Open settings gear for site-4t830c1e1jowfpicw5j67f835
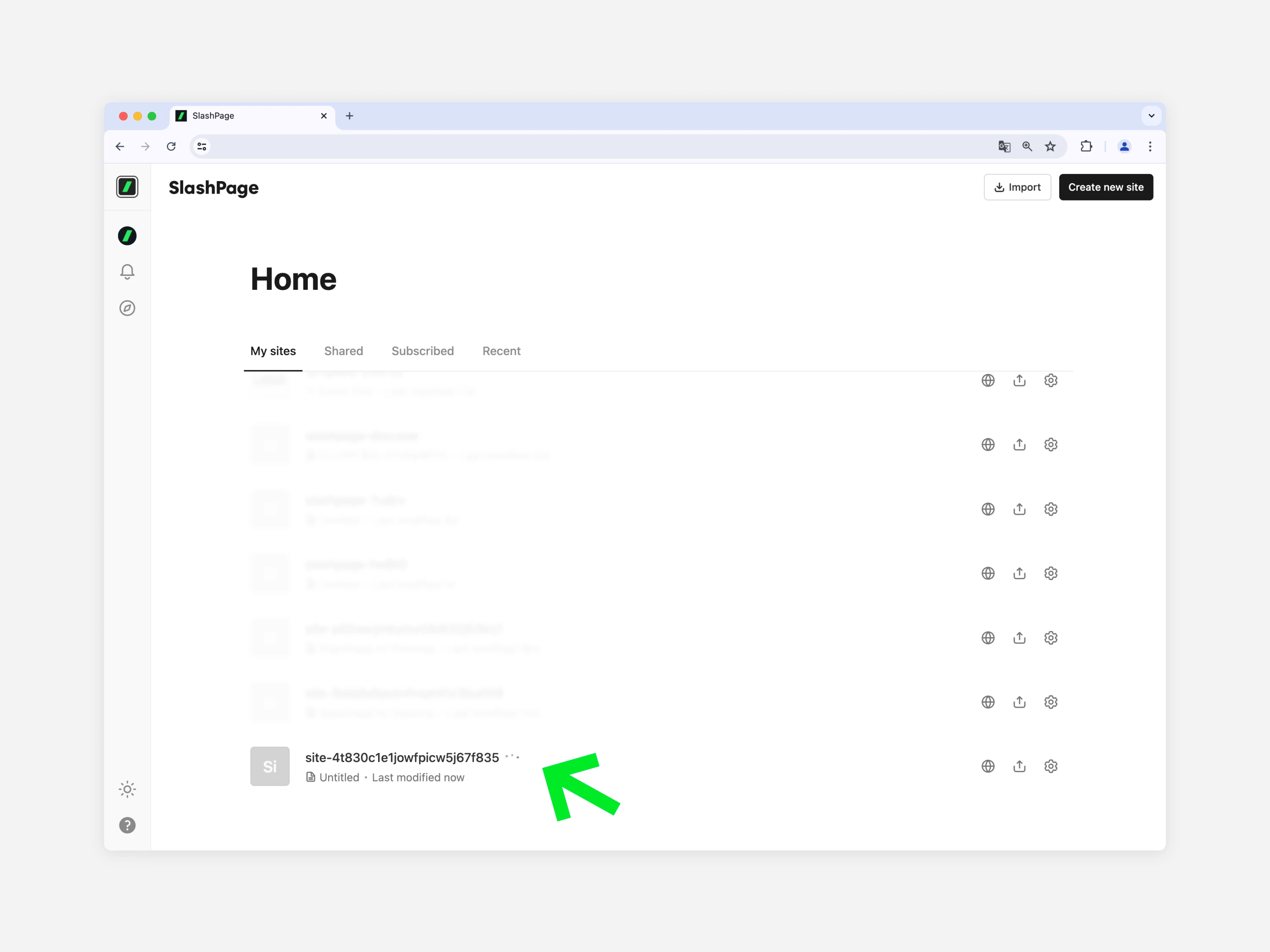Viewport: 1270px width, 952px height. [1051, 766]
